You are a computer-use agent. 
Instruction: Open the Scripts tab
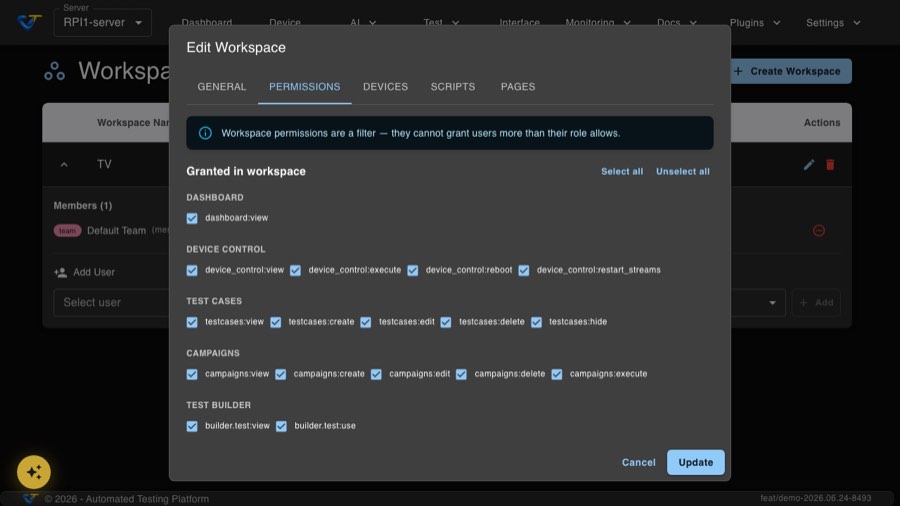pyautogui.click(x=453, y=87)
